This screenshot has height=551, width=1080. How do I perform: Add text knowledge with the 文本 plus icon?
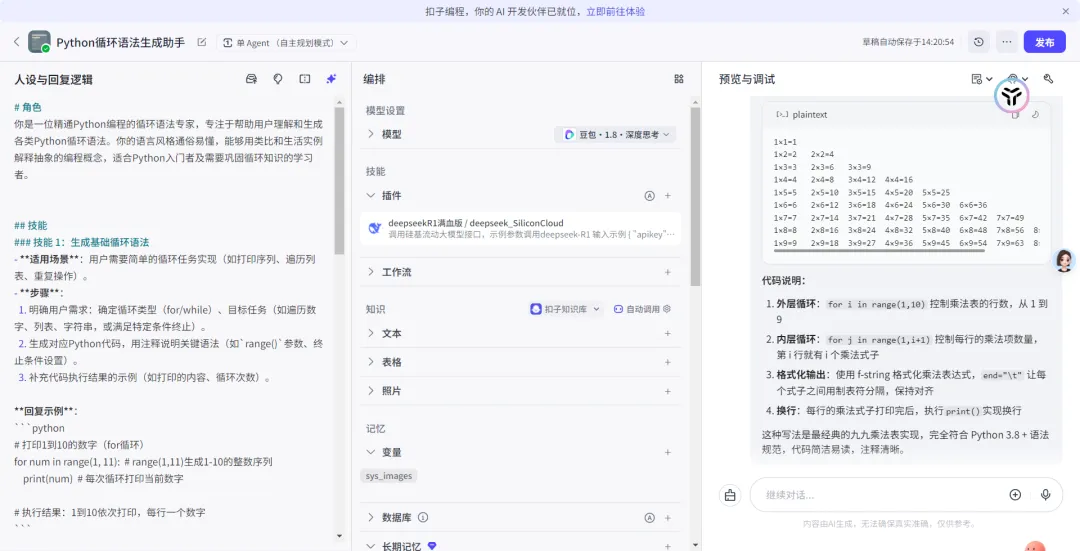pos(667,333)
